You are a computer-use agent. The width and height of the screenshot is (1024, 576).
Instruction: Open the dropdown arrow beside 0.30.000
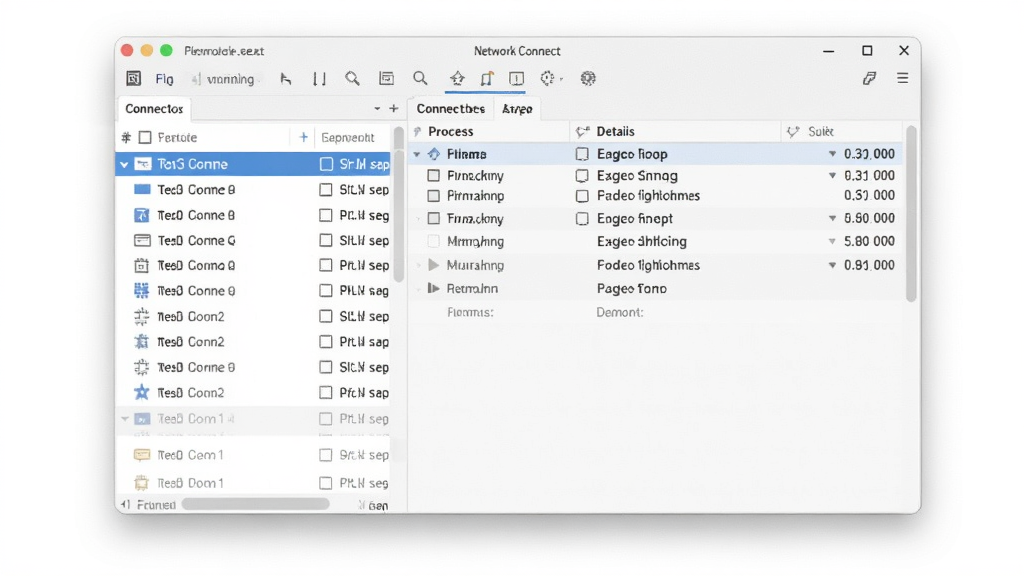pyautogui.click(x=833, y=154)
